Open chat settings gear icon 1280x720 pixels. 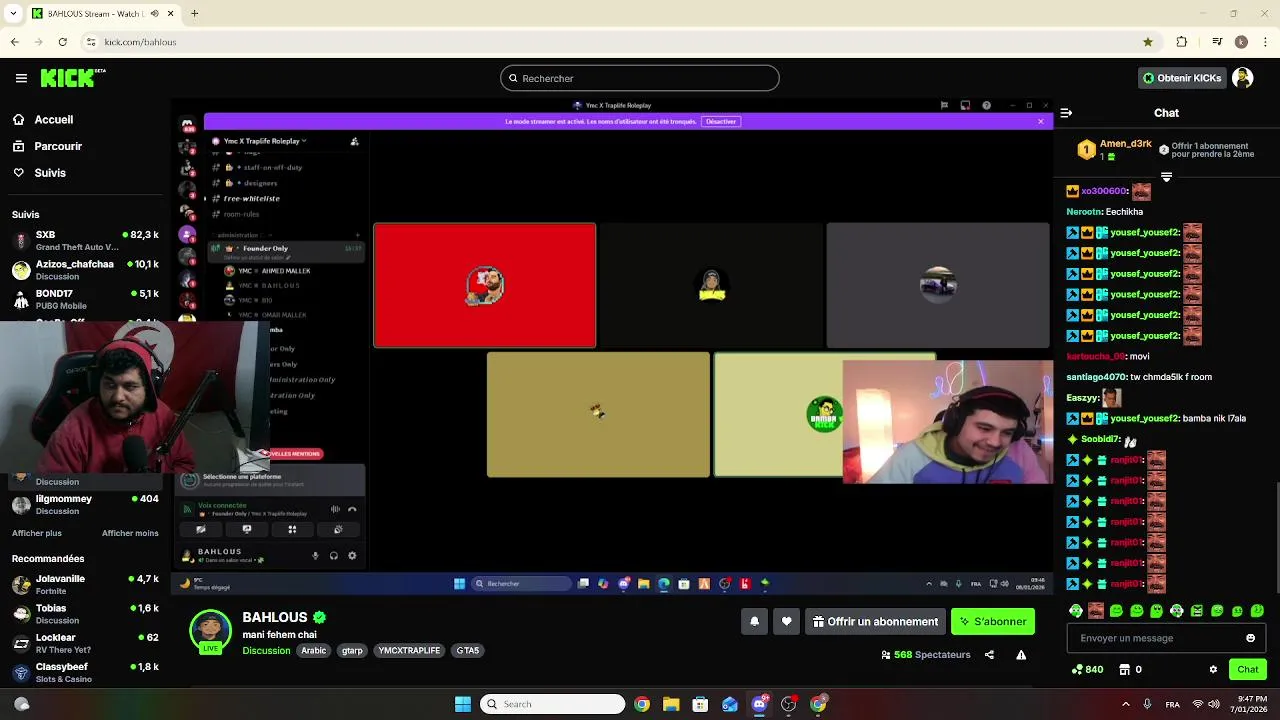click(x=1213, y=669)
